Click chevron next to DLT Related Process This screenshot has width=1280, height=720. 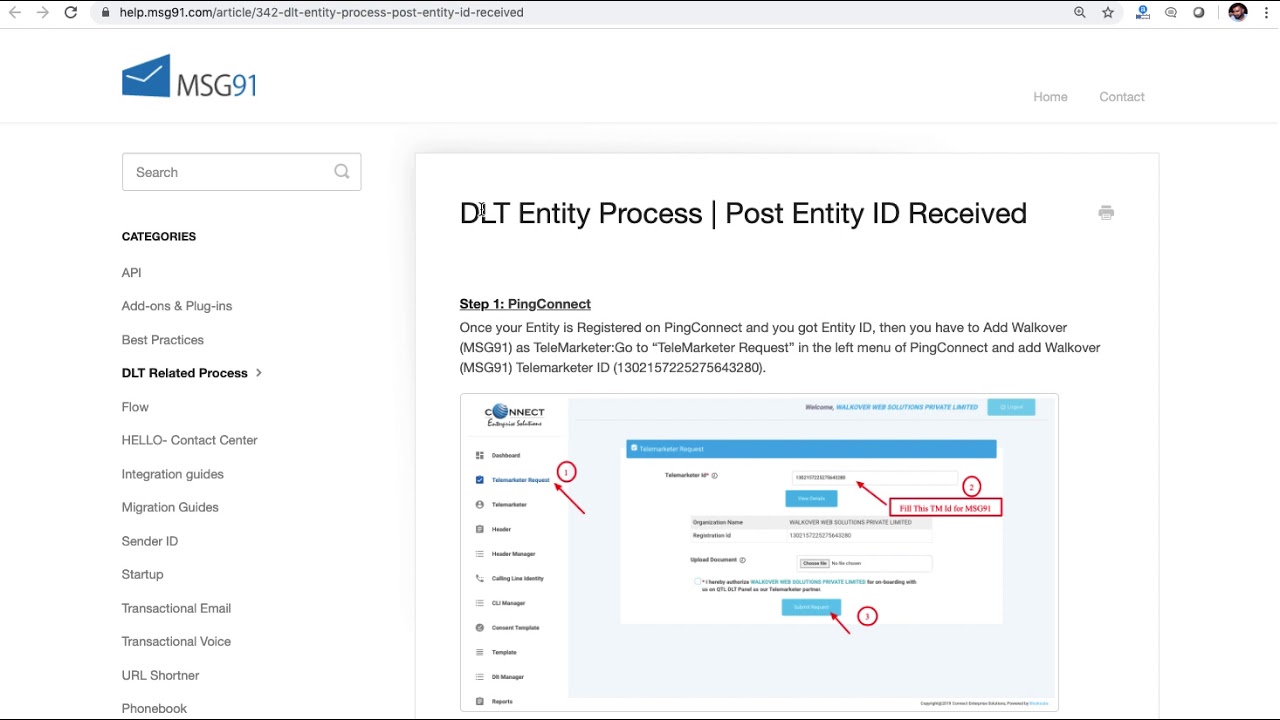click(259, 373)
